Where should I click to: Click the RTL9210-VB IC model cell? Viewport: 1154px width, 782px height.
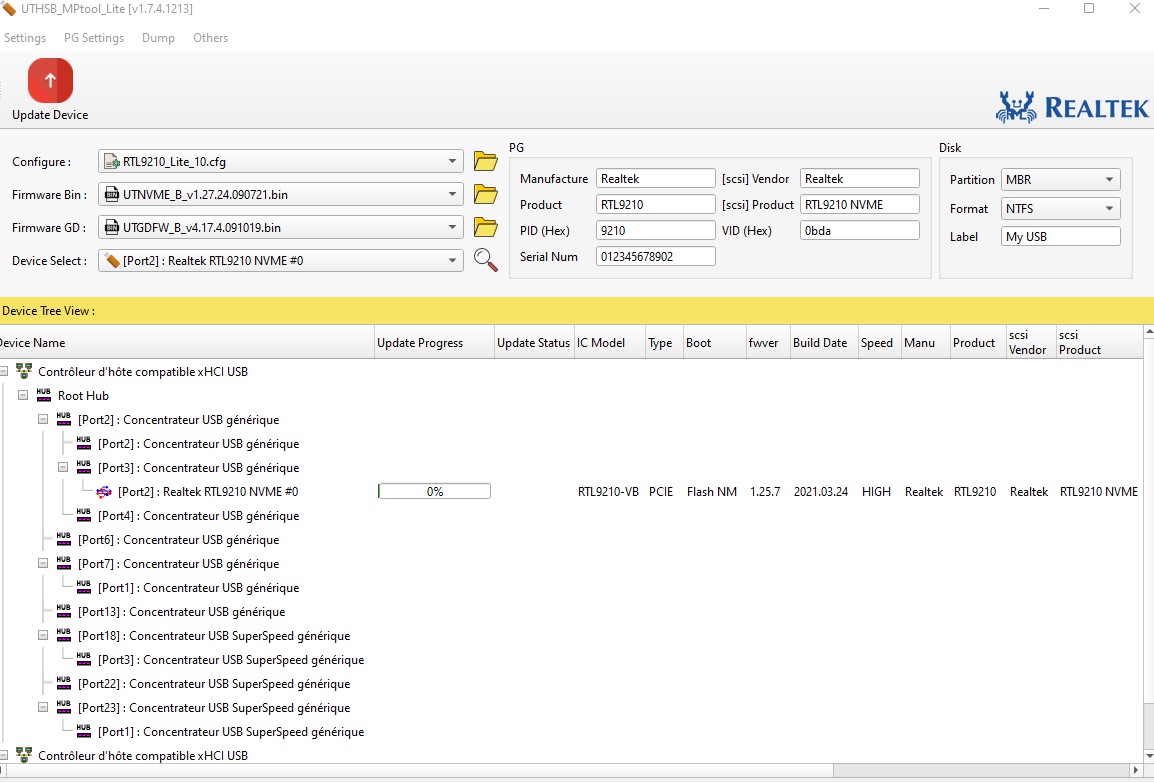[608, 491]
